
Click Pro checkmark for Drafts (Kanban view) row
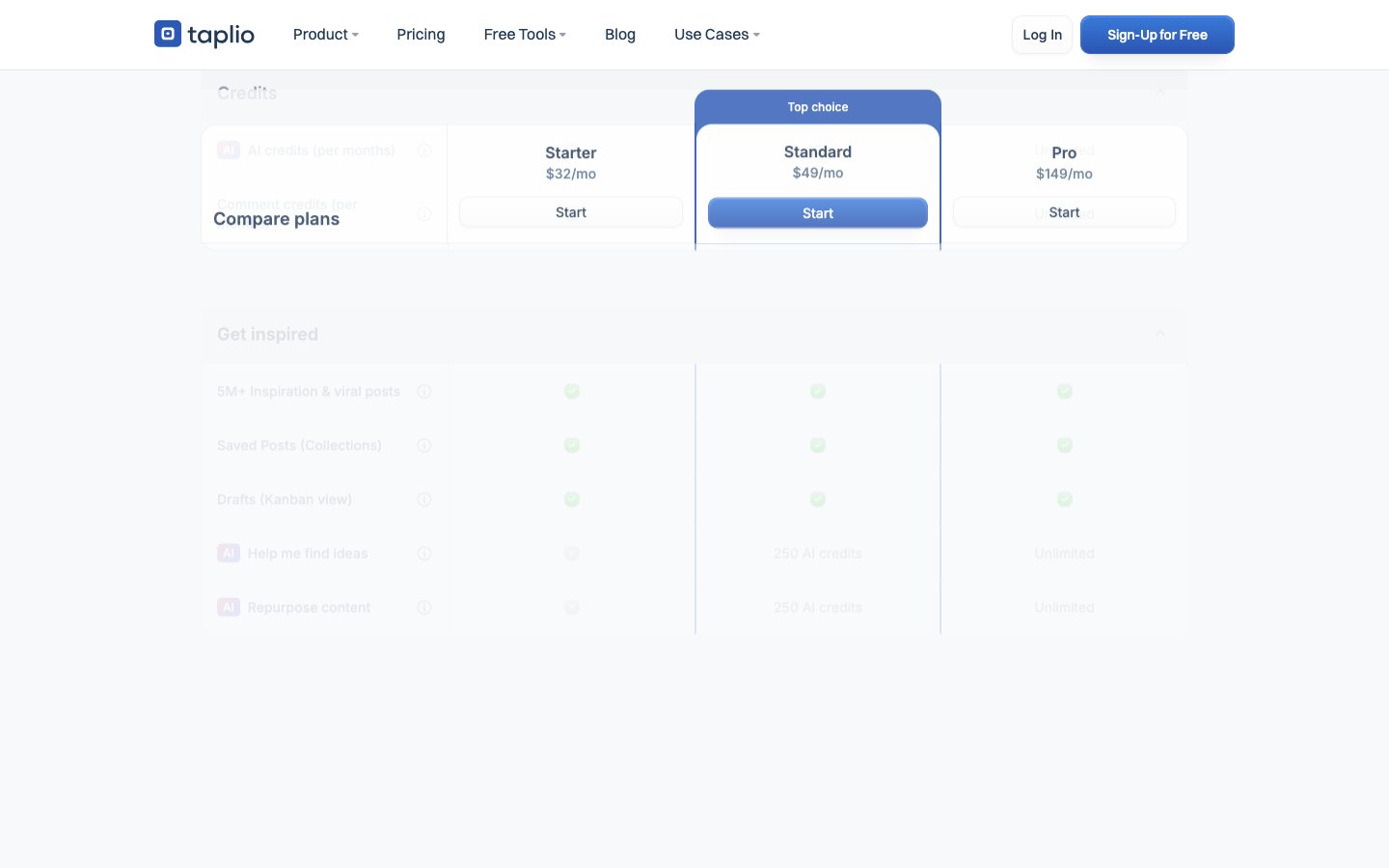(x=1065, y=500)
